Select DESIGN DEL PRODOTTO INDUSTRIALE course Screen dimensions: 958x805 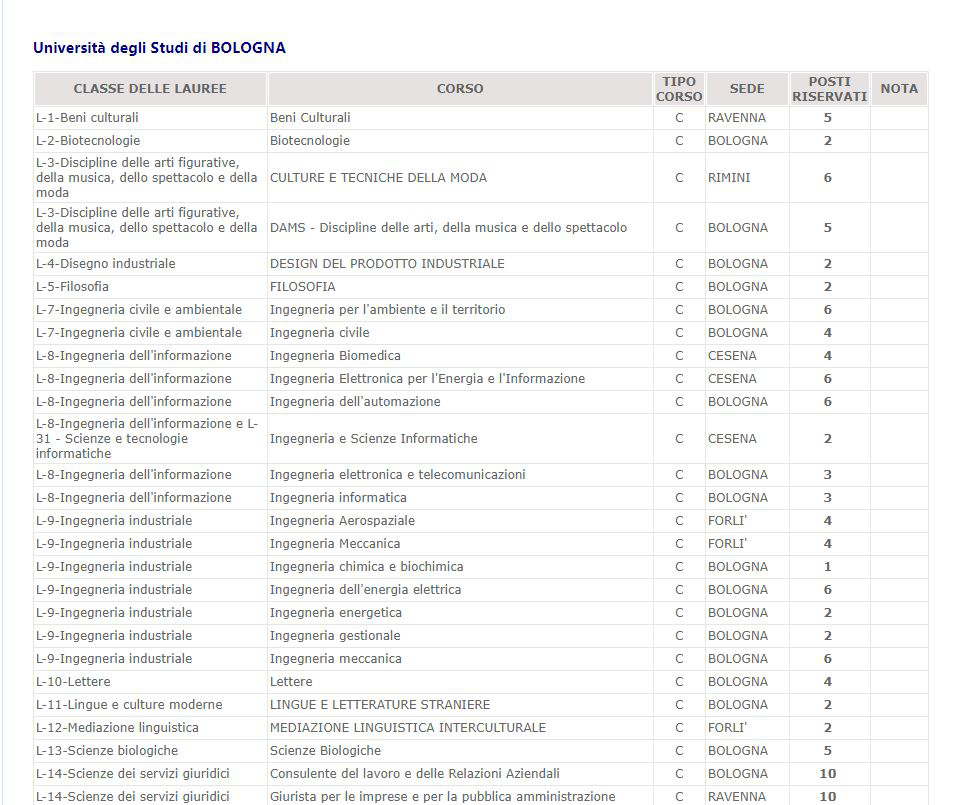coord(387,264)
